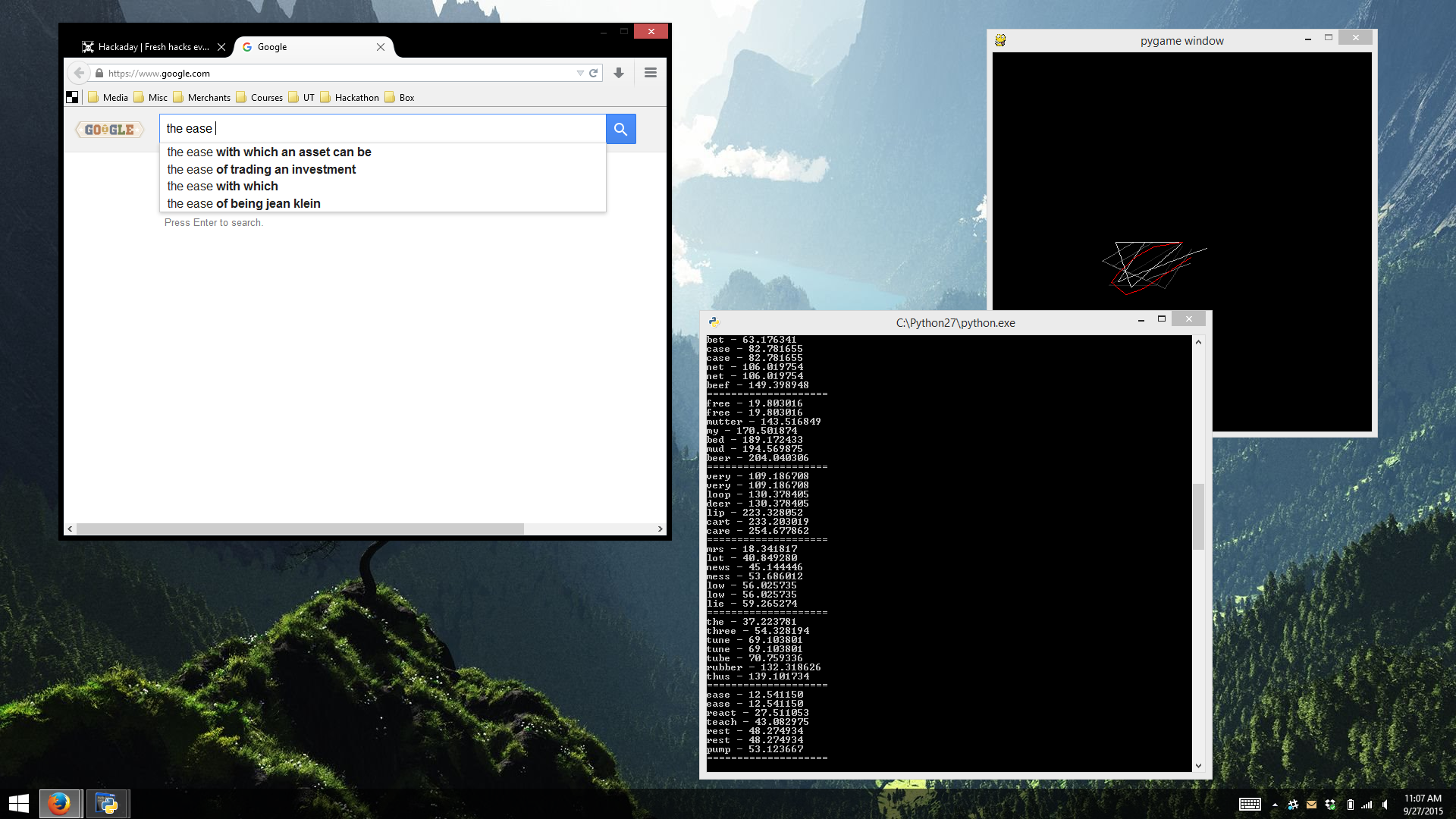Image resolution: width=1456 pixels, height=819 pixels.
Task: Open the Hackathon bookmarks folder
Action: (350, 97)
